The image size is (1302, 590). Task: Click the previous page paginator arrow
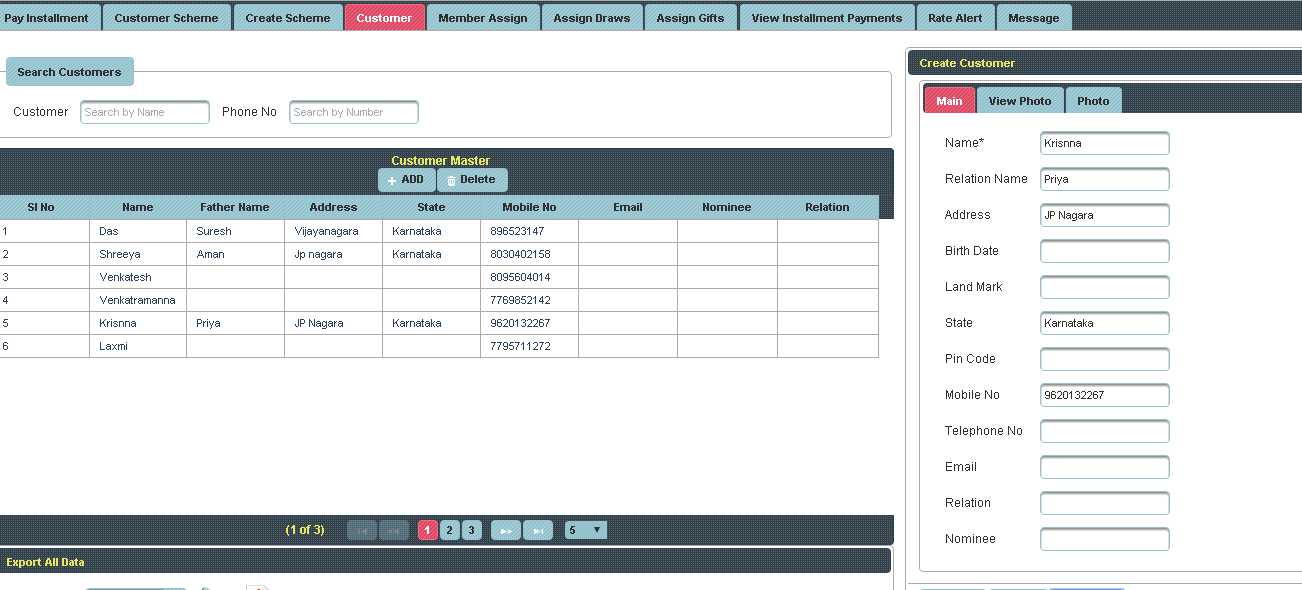point(394,531)
